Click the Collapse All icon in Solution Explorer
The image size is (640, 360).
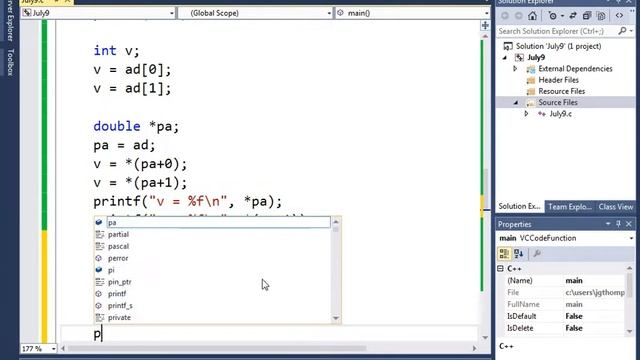pos(587,16)
